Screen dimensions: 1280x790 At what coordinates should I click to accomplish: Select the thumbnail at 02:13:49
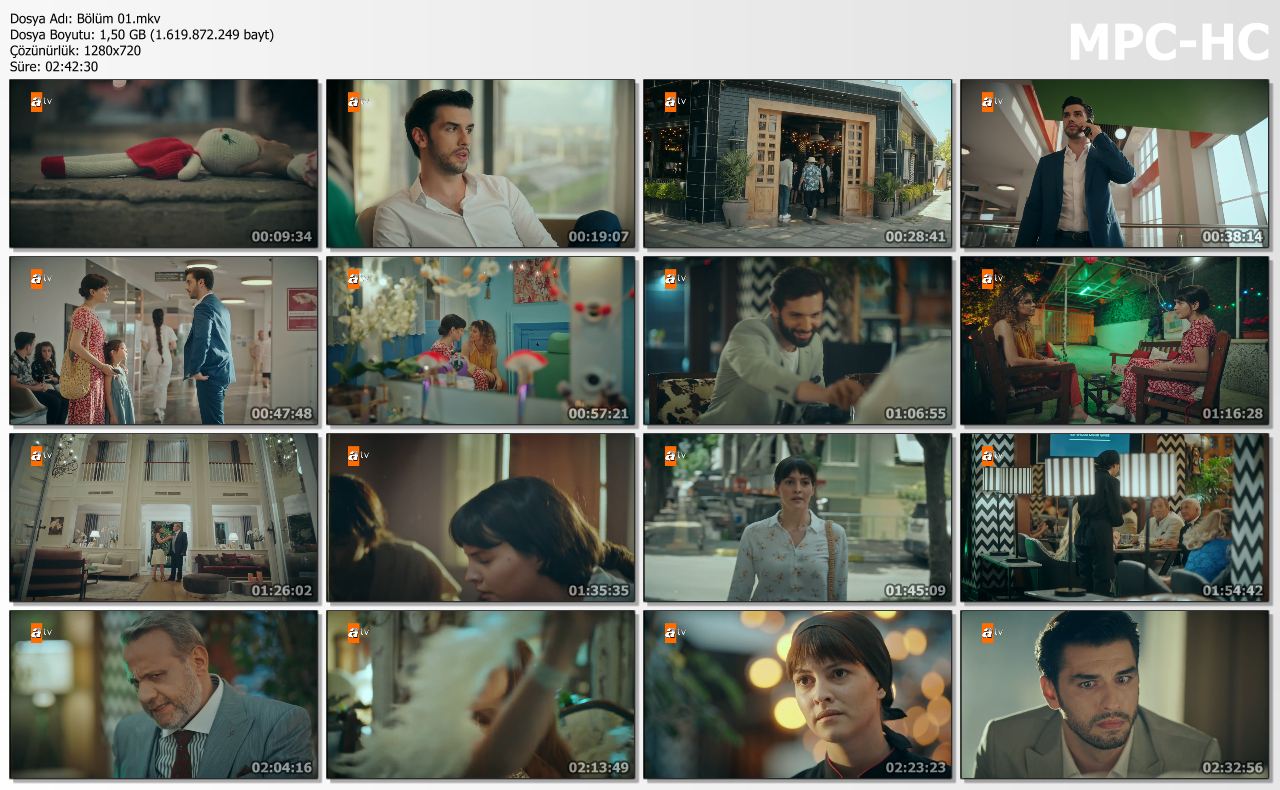coord(481,695)
